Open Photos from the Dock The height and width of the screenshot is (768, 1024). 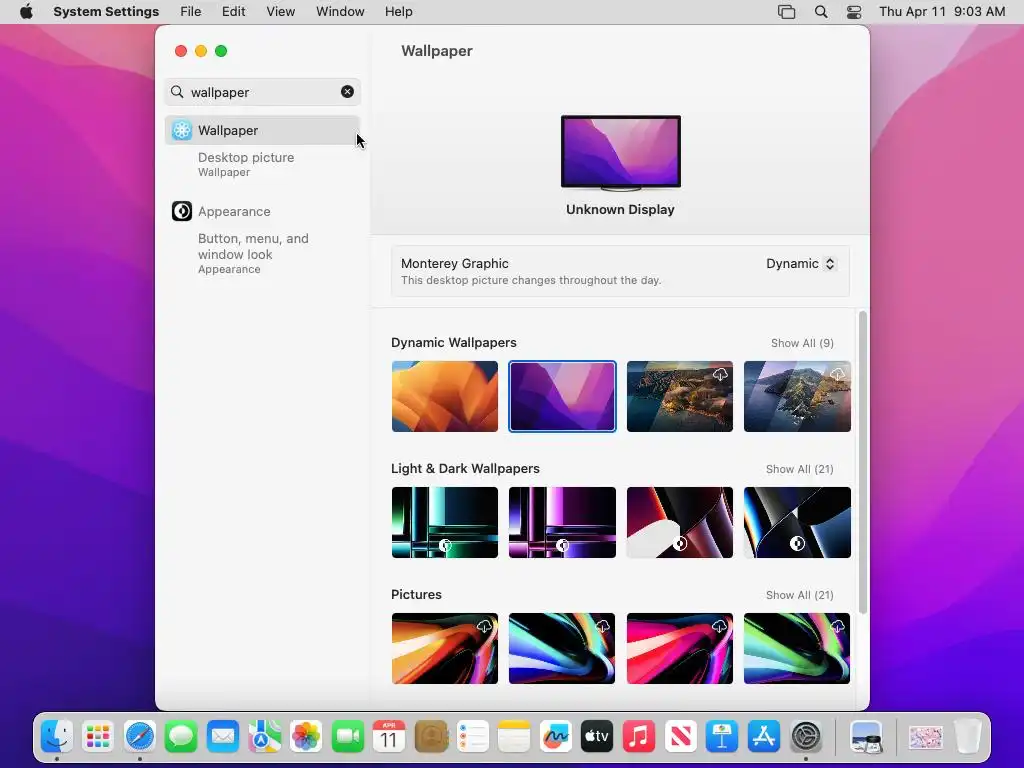tap(306, 737)
